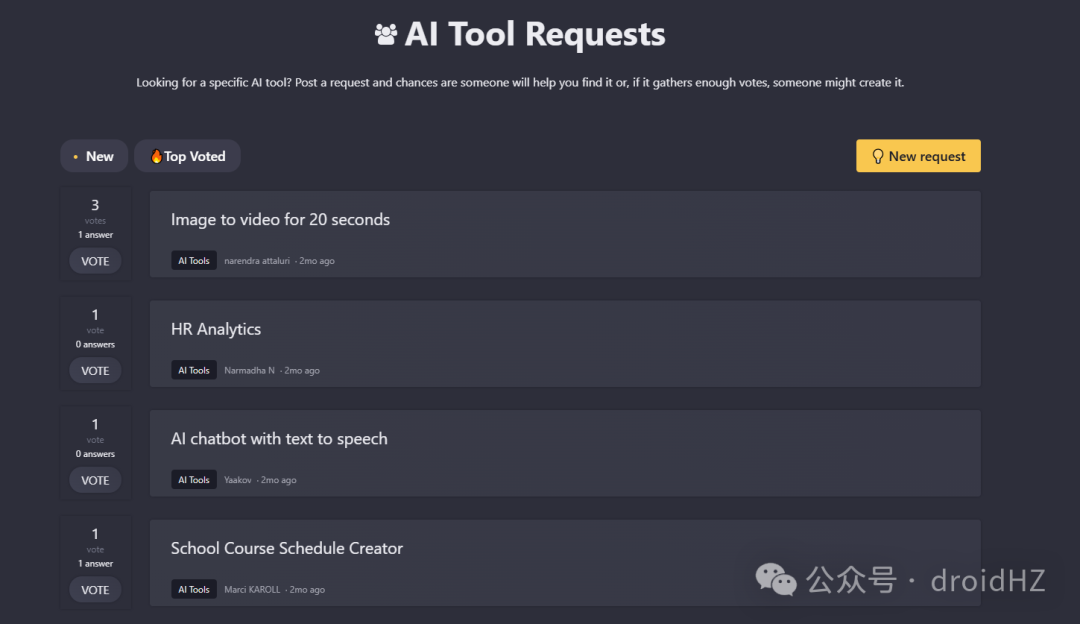The image size is (1080, 624).
Task: Open narendra attaluri's author profile
Action: click(257, 260)
